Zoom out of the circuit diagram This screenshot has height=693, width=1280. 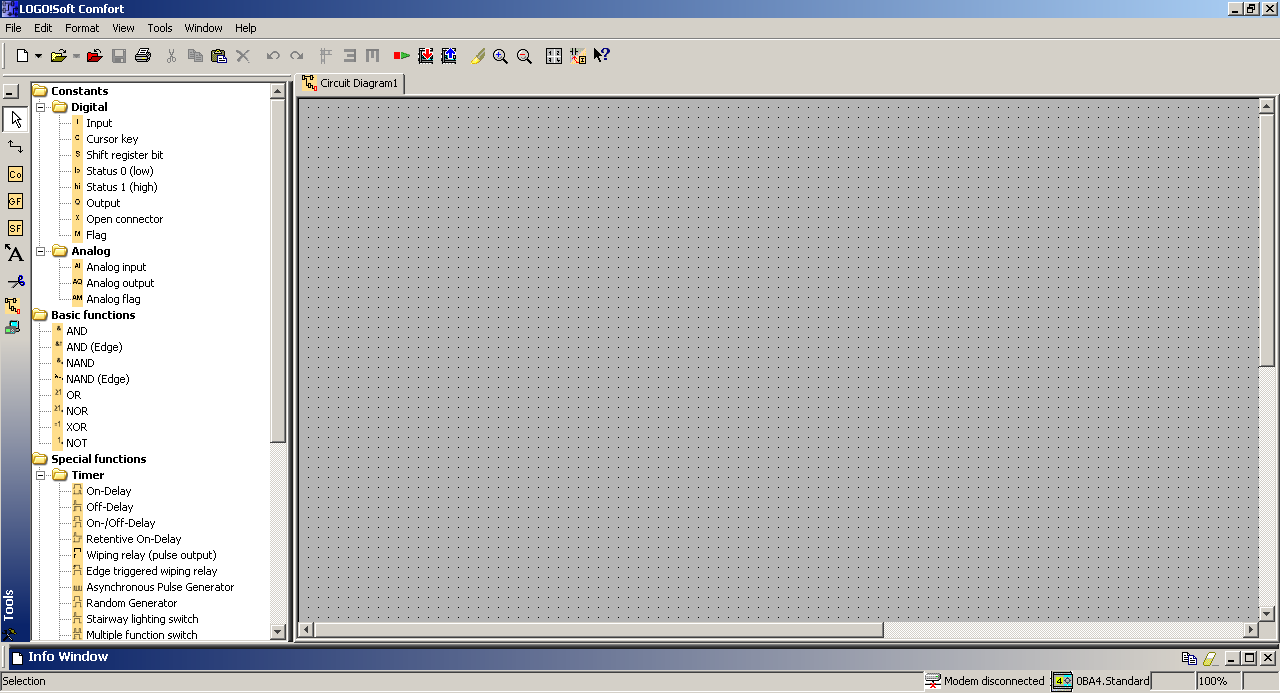pos(524,56)
